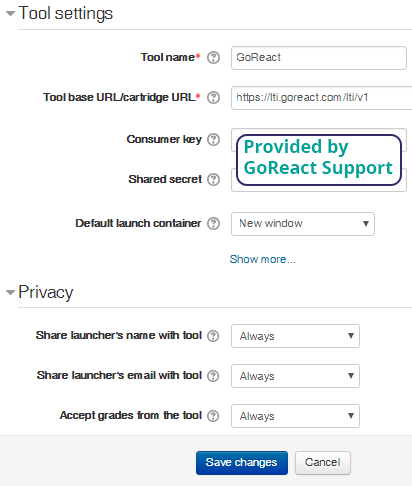Click the Cancel button
The width and height of the screenshot is (412, 486).
click(x=323, y=463)
